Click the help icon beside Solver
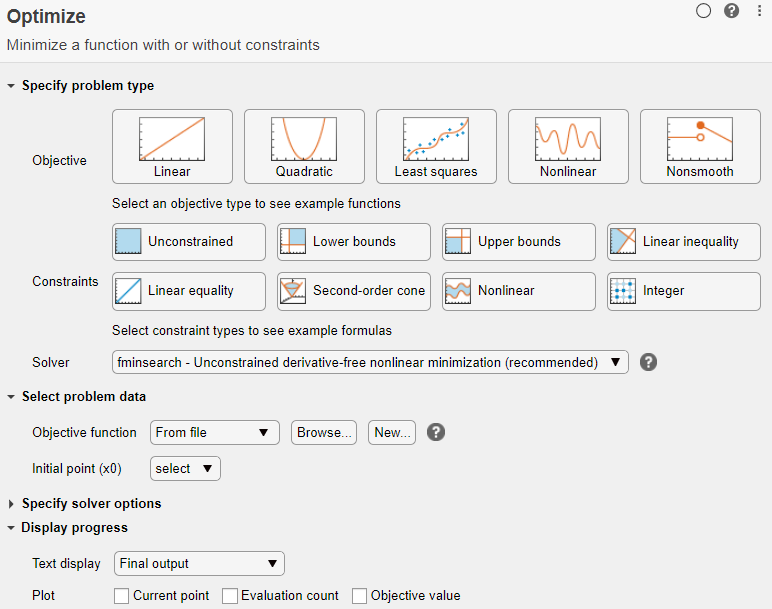Viewport: 772px width, 609px height. (x=648, y=362)
